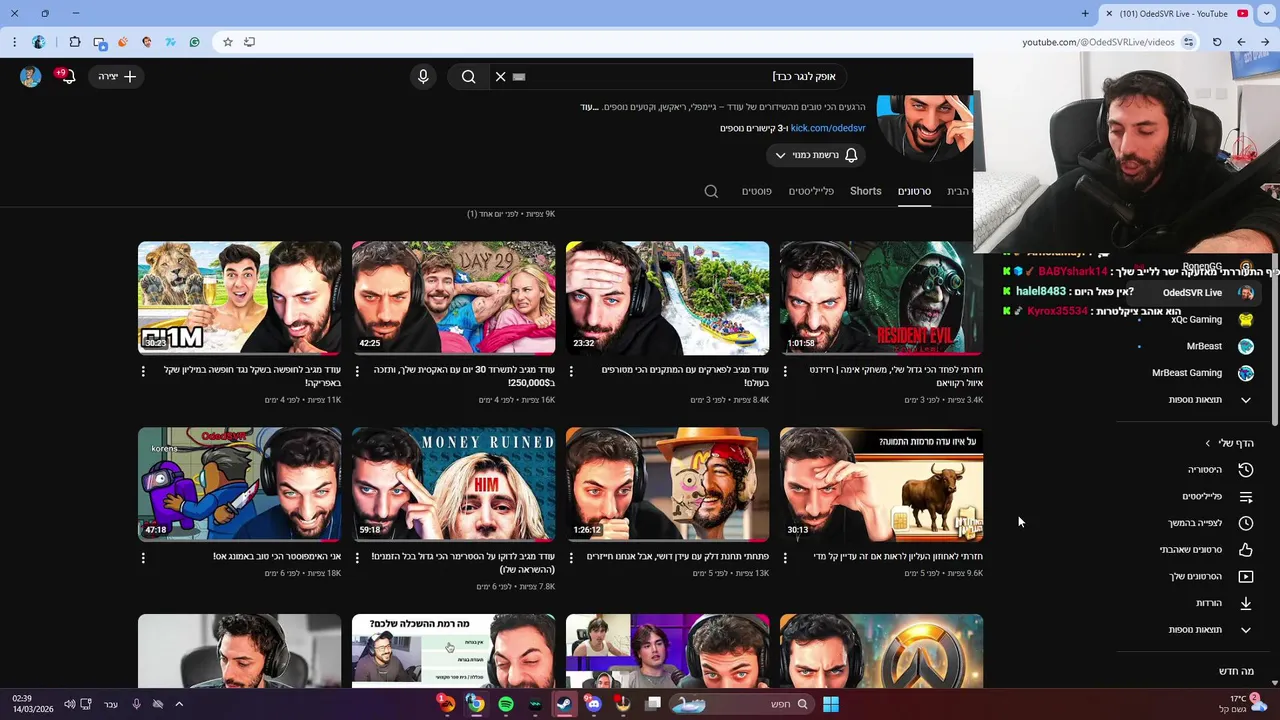Open the YouTube notifications bell with +9 badge
Viewport: 1280px width, 720px height.
click(x=67, y=76)
